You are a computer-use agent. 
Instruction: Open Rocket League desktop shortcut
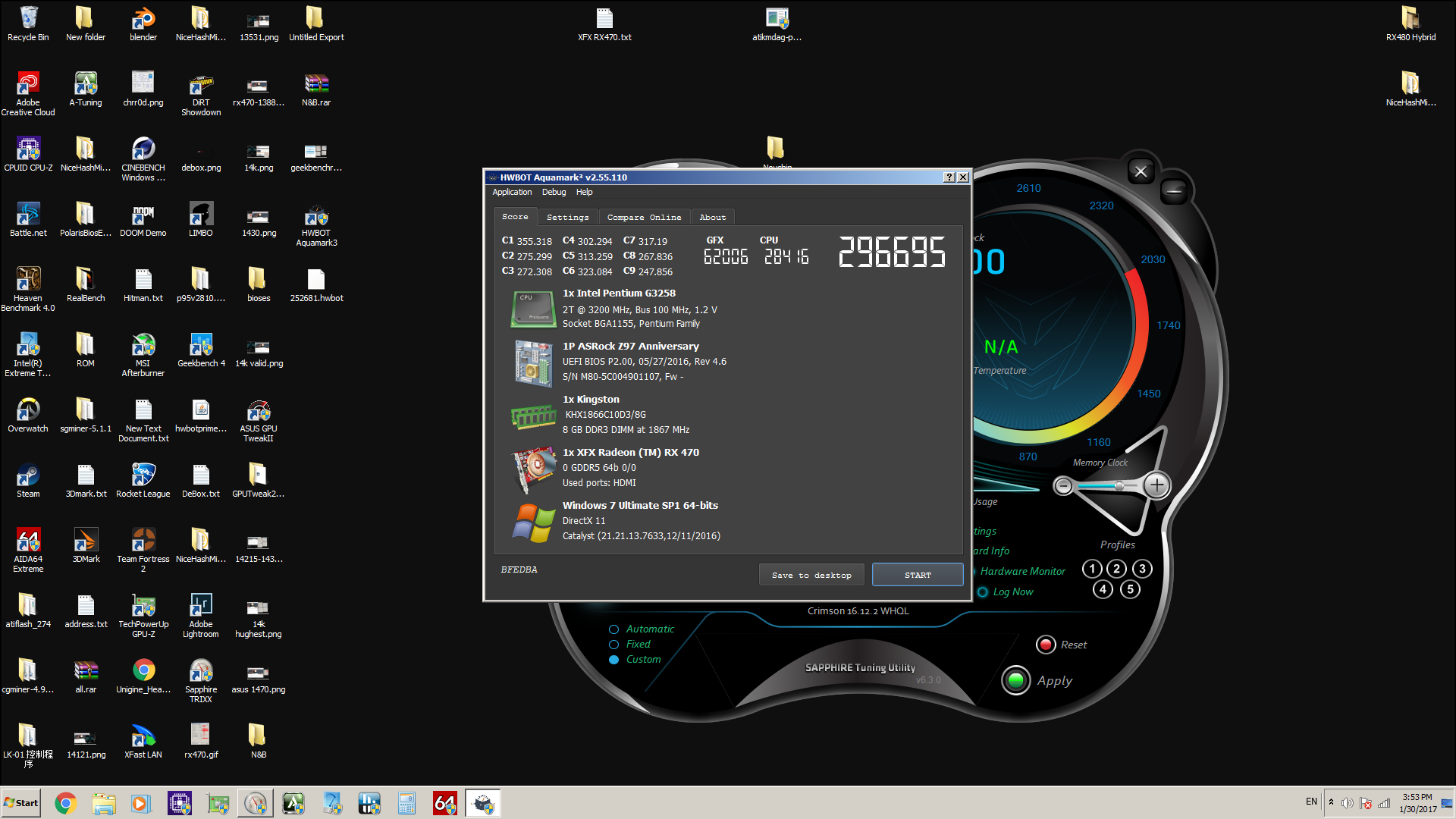(x=143, y=480)
